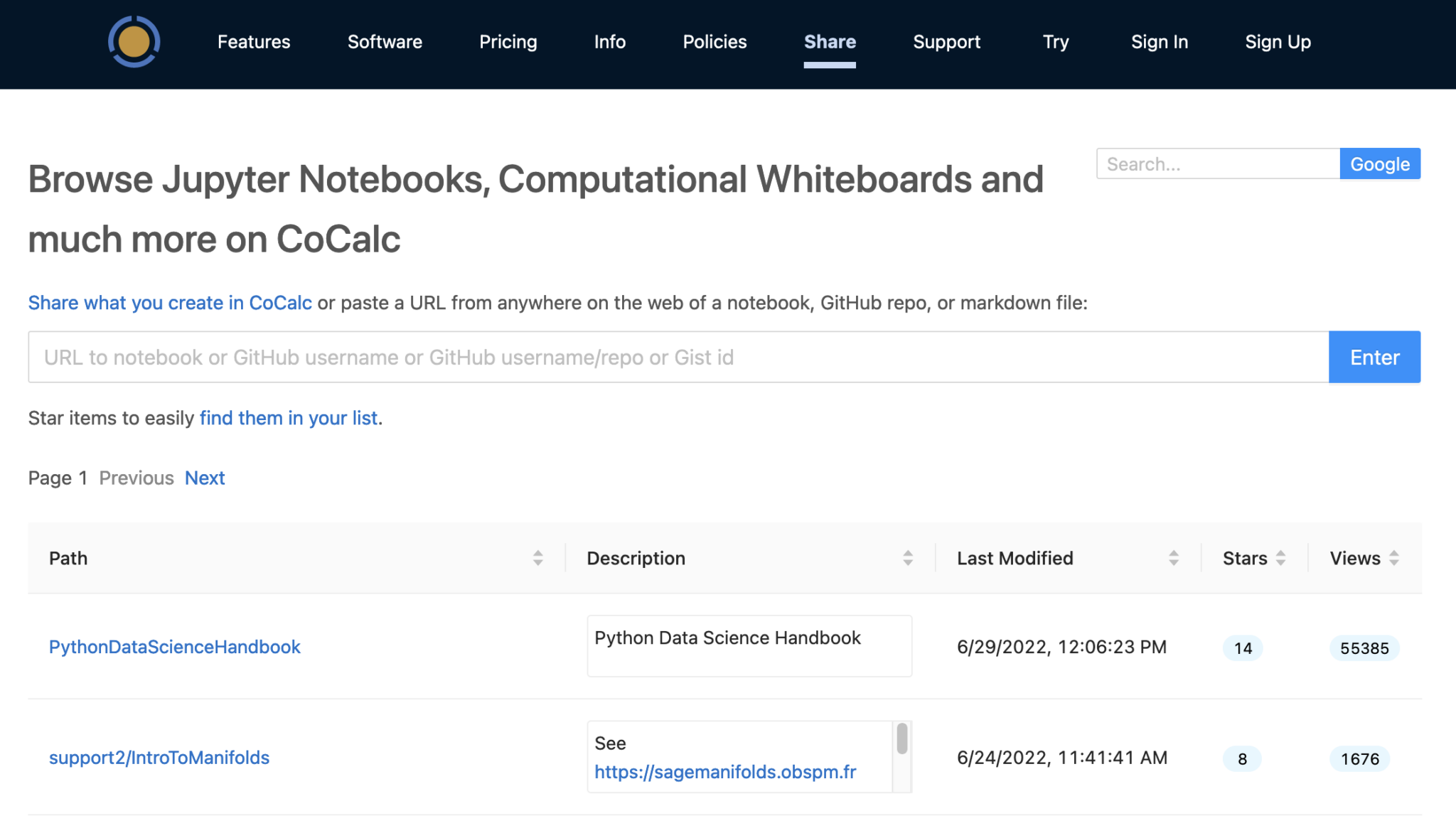Viewport: 1456px width, 833px height.
Task: Sort by the Stars column arrows
Action: click(x=1282, y=558)
